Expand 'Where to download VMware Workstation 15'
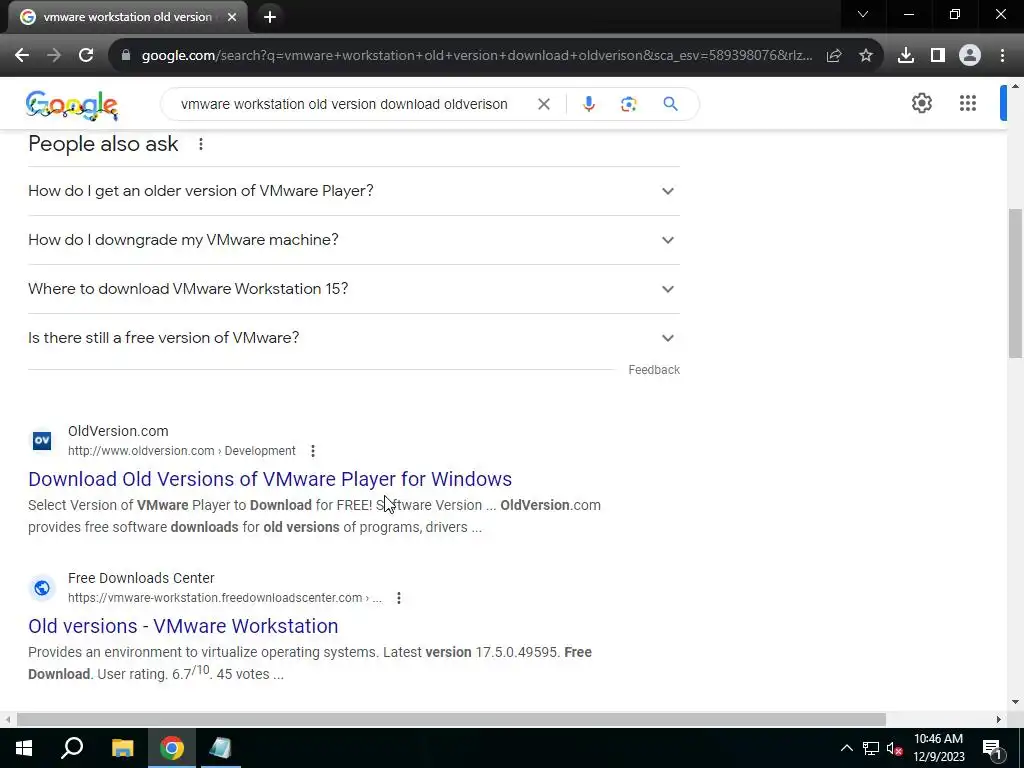 click(354, 289)
